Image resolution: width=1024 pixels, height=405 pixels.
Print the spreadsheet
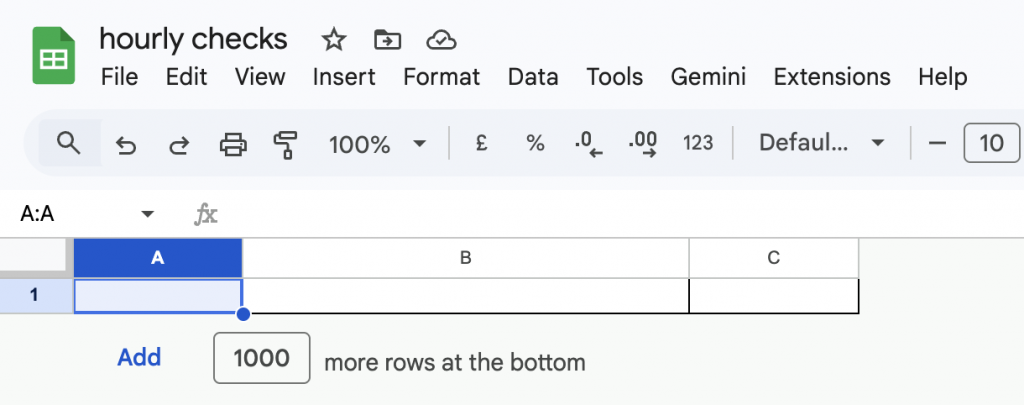coord(233,144)
